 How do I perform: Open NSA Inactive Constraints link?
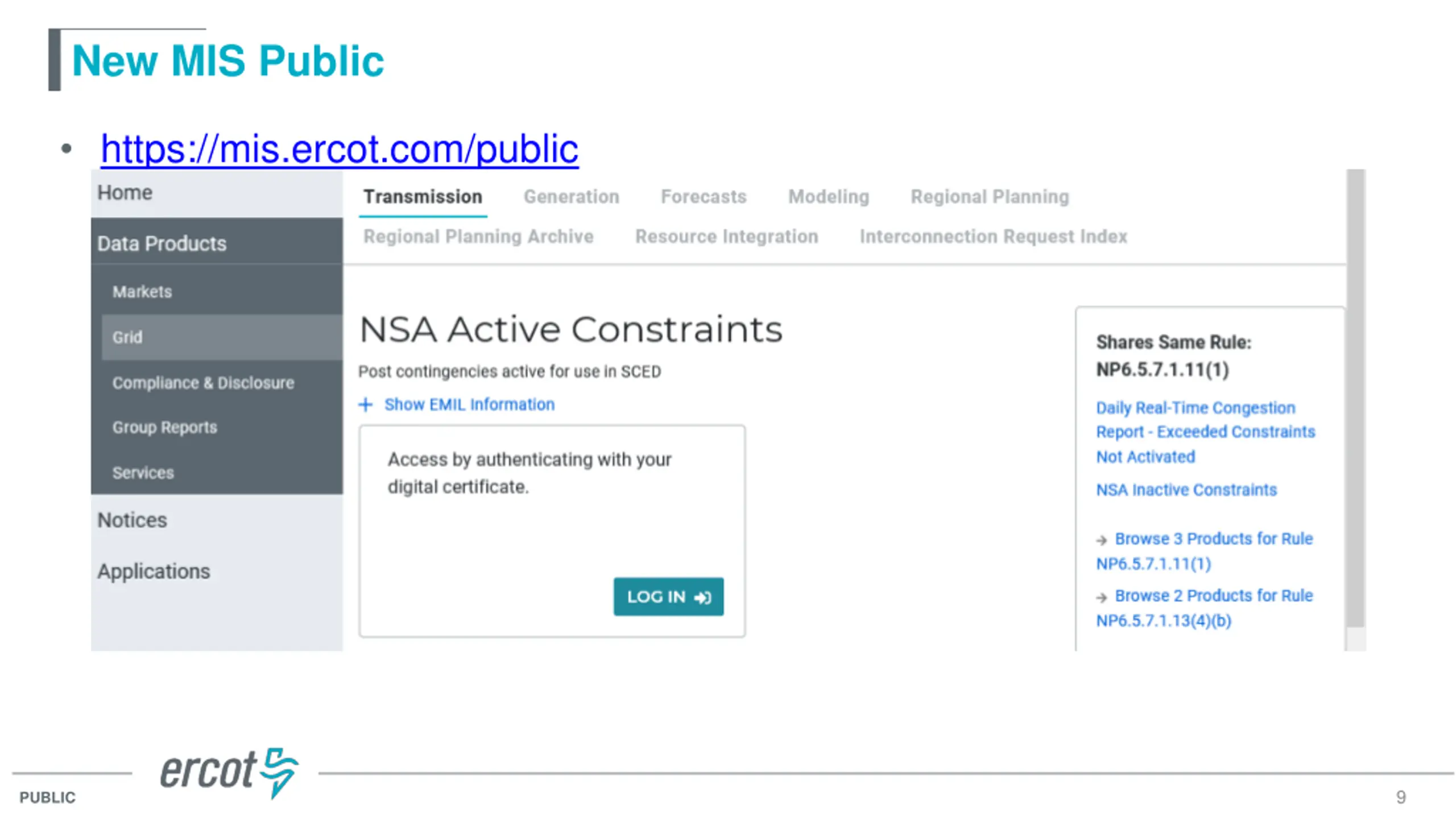pos(1186,489)
